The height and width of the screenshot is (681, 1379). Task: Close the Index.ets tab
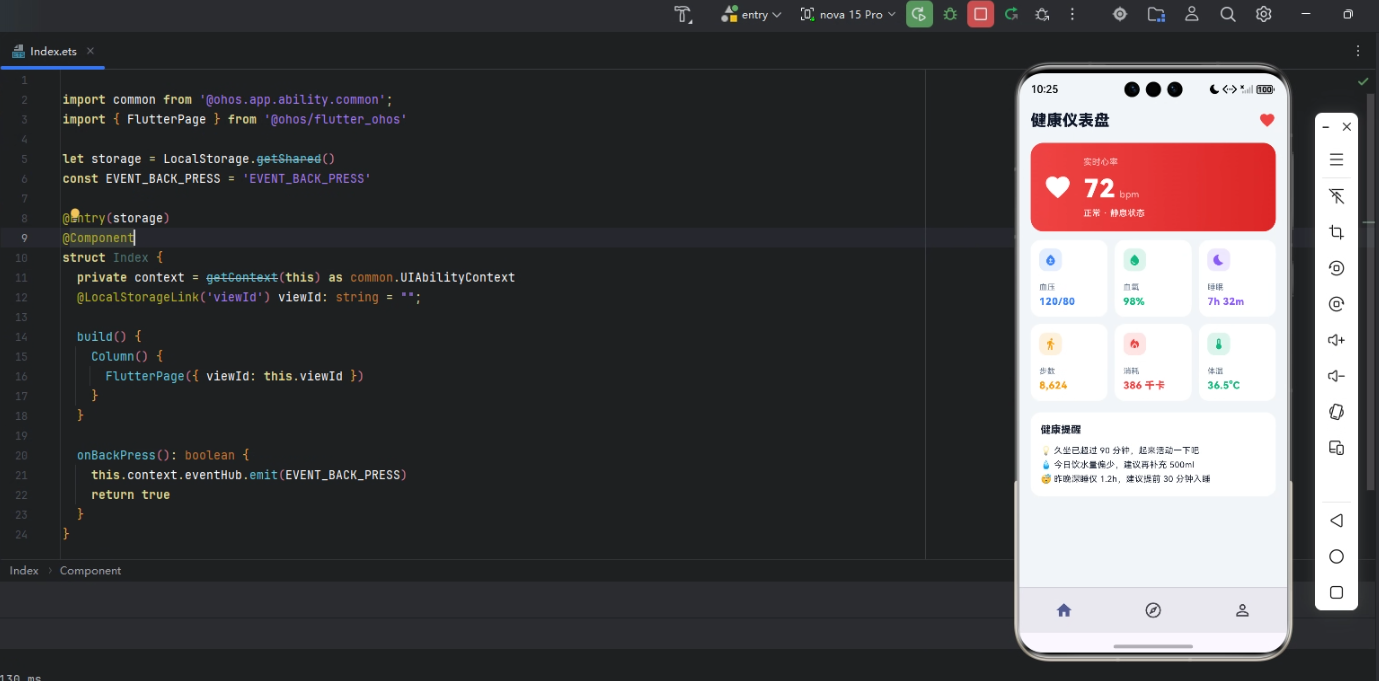pyautogui.click(x=90, y=51)
